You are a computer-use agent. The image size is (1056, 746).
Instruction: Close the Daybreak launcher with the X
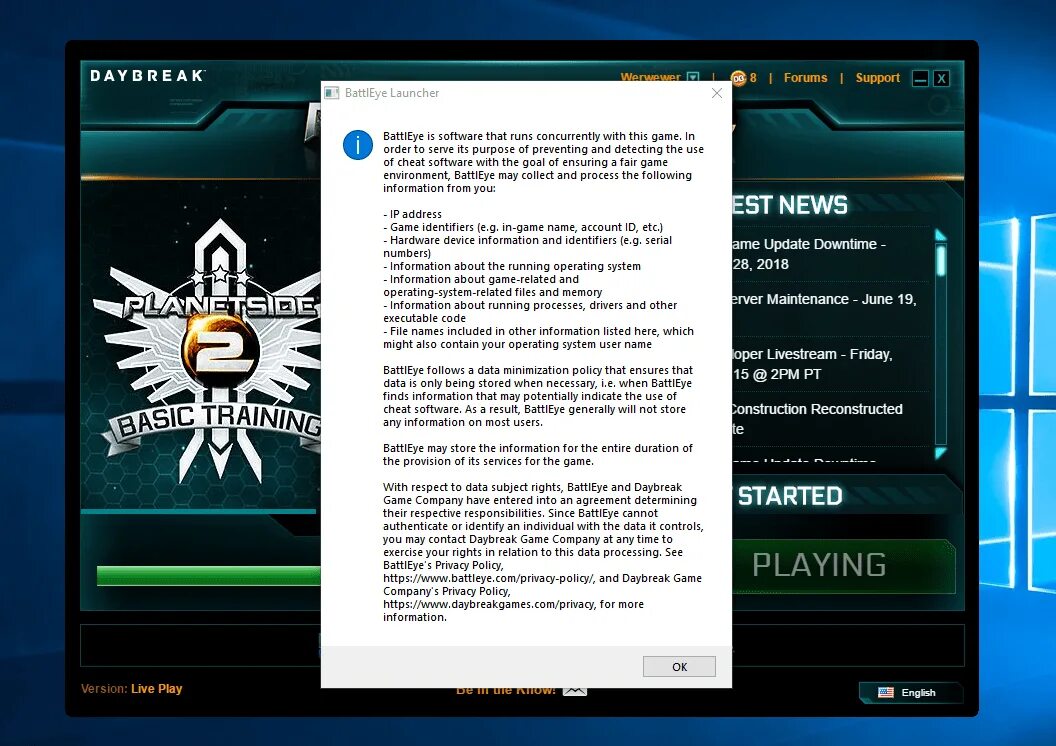[942, 79]
